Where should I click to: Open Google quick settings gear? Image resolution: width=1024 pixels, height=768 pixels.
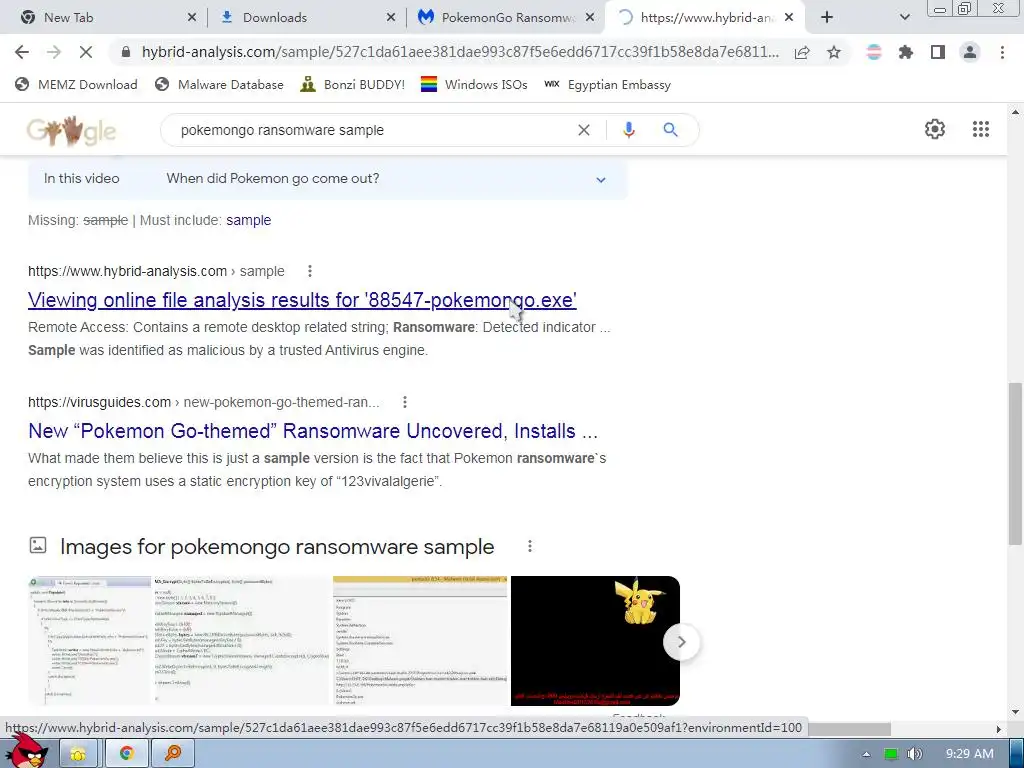click(x=935, y=129)
